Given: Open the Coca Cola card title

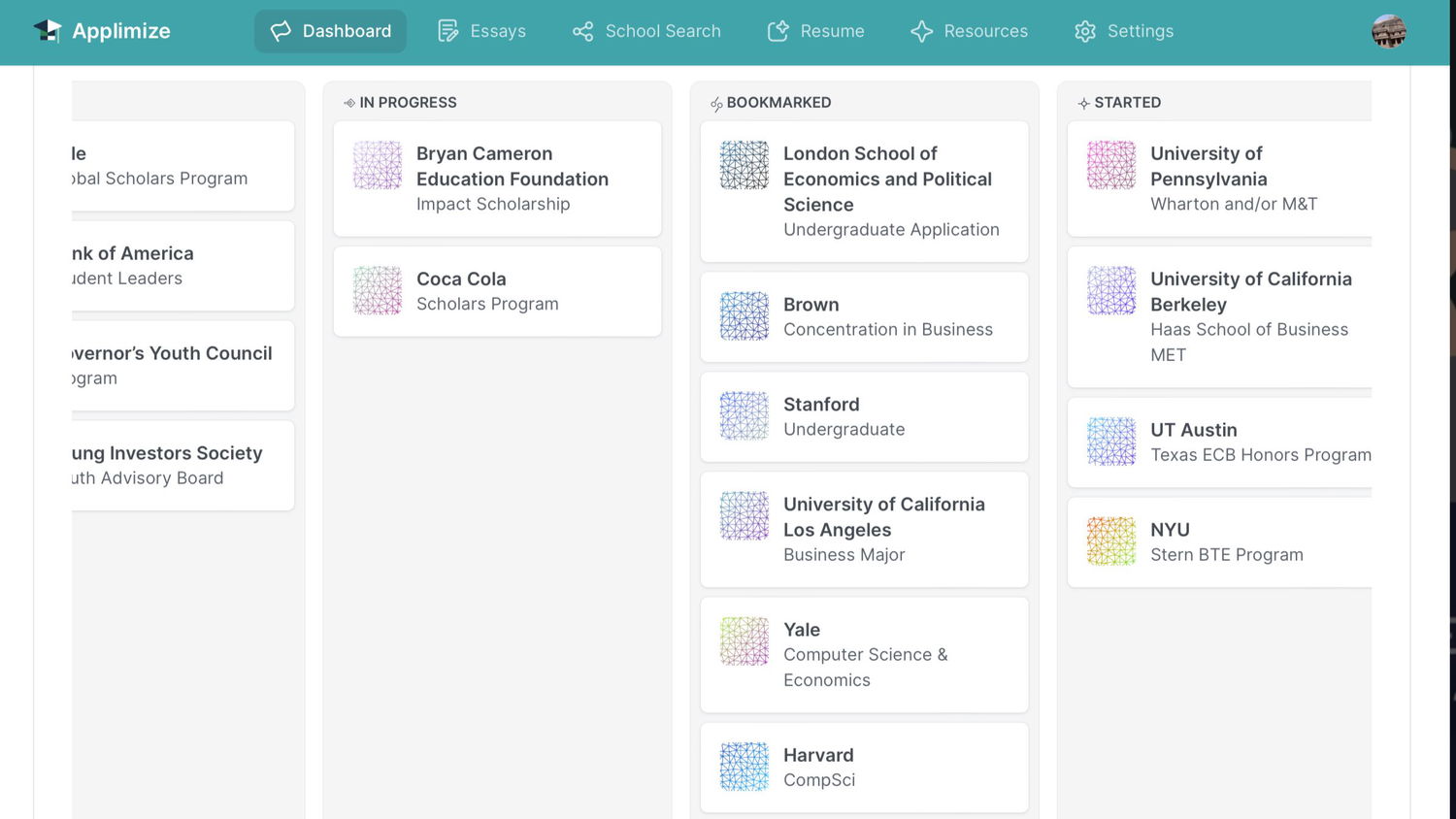Looking at the screenshot, I should coord(461,278).
